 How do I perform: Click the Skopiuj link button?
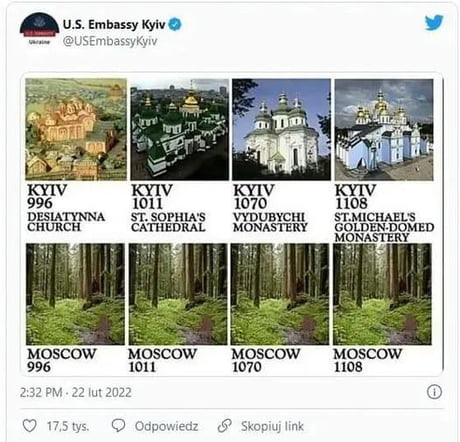272,426
